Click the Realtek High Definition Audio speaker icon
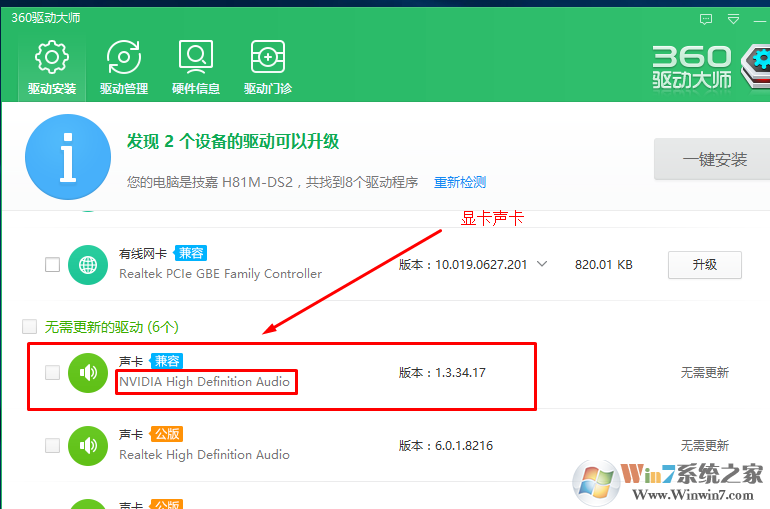The width and height of the screenshot is (770, 509). (x=88, y=446)
